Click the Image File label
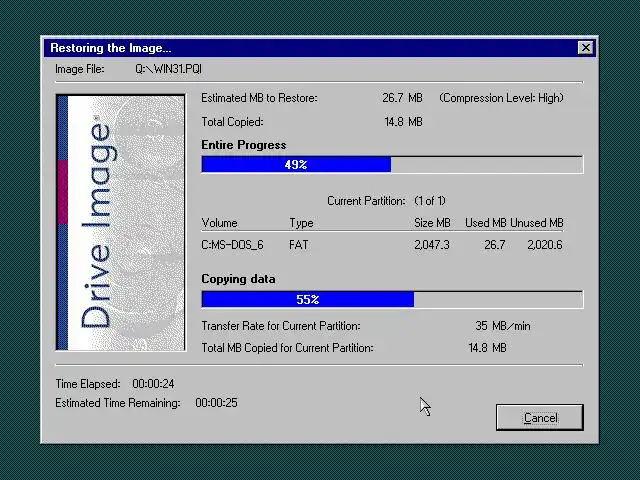 80,69
